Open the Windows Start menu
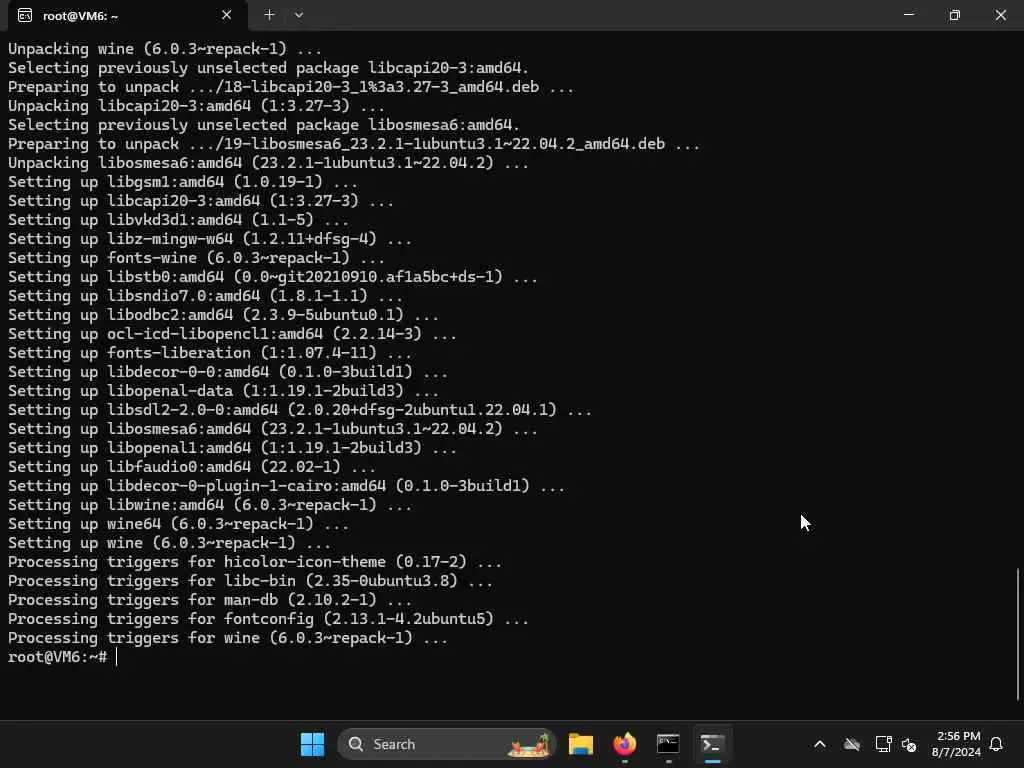This screenshot has height=768, width=1024. coord(312,744)
